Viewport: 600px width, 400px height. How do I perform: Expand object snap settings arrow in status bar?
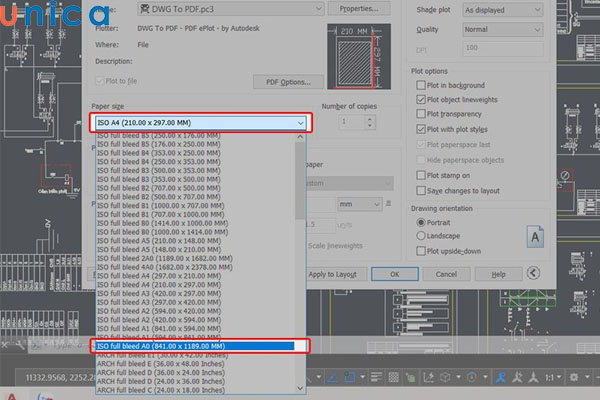362,377
